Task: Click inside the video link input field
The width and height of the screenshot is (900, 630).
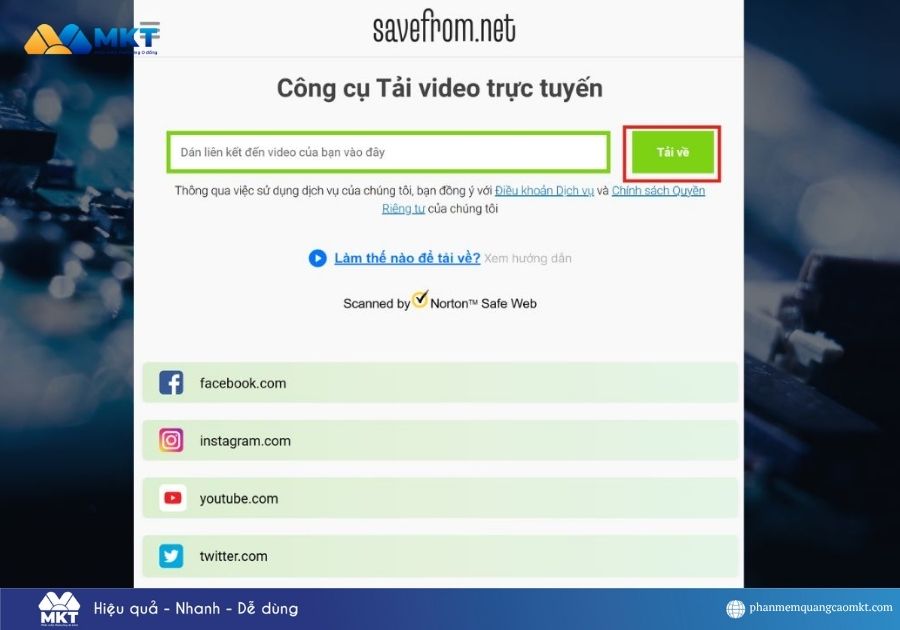Action: click(389, 151)
